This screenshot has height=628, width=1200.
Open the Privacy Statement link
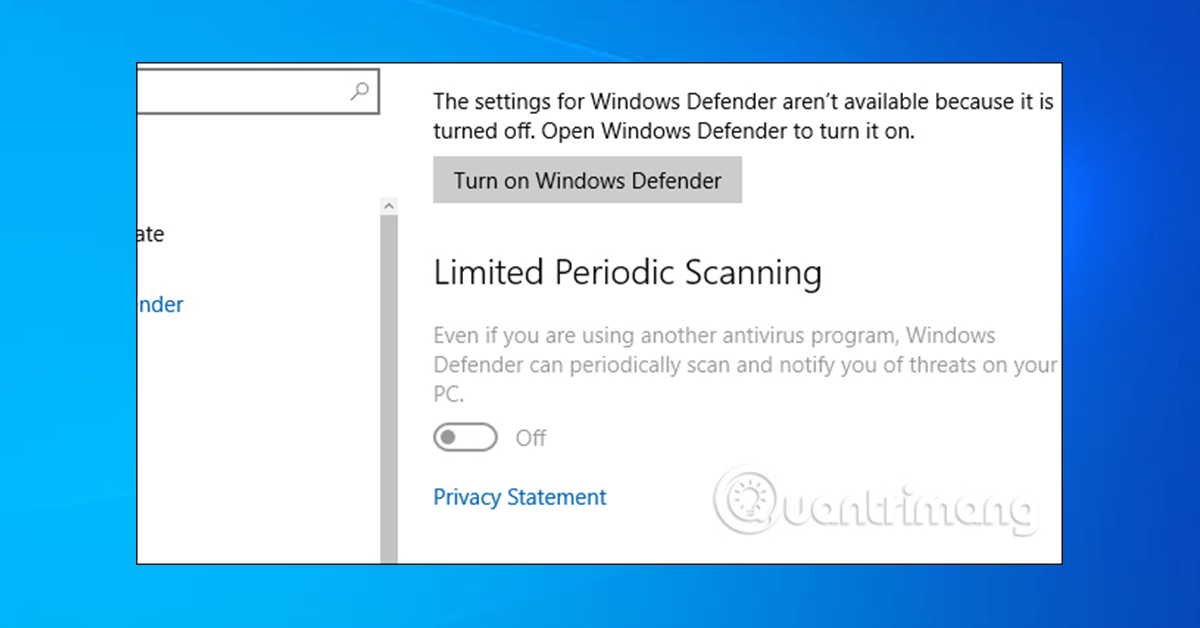click(x=520, y=497)
